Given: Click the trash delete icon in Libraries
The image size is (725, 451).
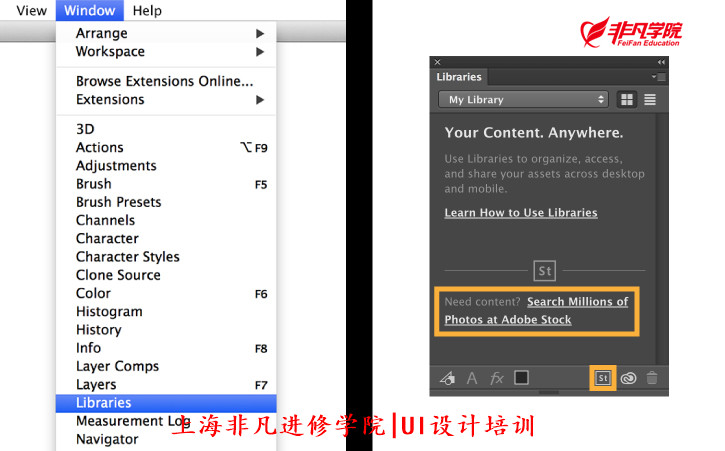Looking at the screenshot, I should pyautogui.click(x=652, y=378).
